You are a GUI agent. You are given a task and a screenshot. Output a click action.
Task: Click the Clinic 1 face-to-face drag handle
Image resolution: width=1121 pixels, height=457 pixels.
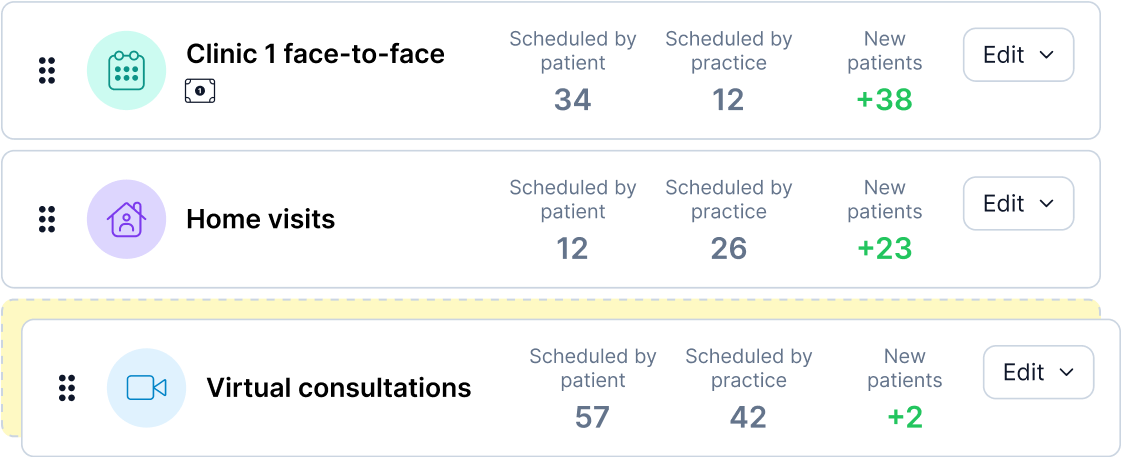tap(46, 71)
